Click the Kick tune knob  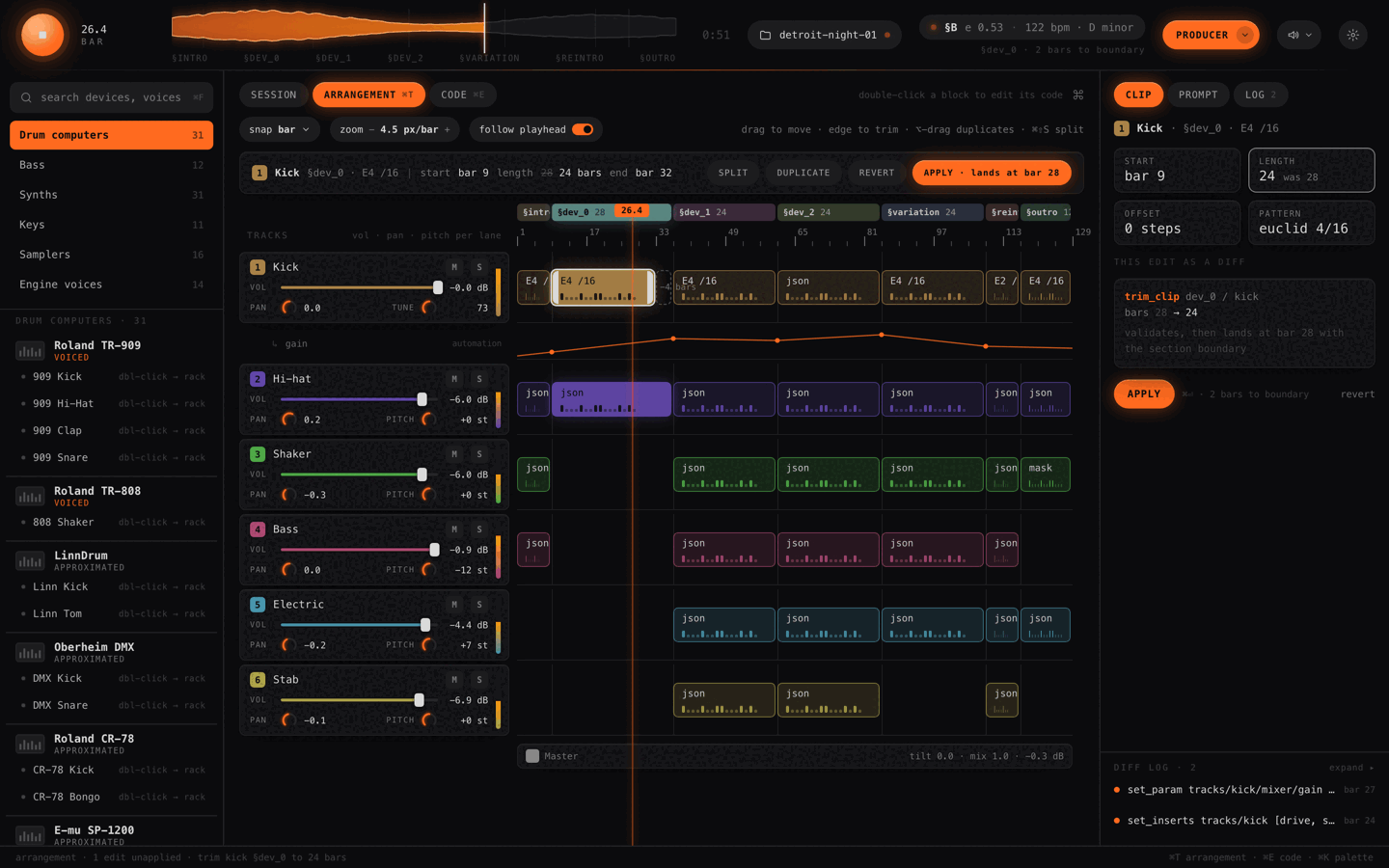[x=428, y=308]
